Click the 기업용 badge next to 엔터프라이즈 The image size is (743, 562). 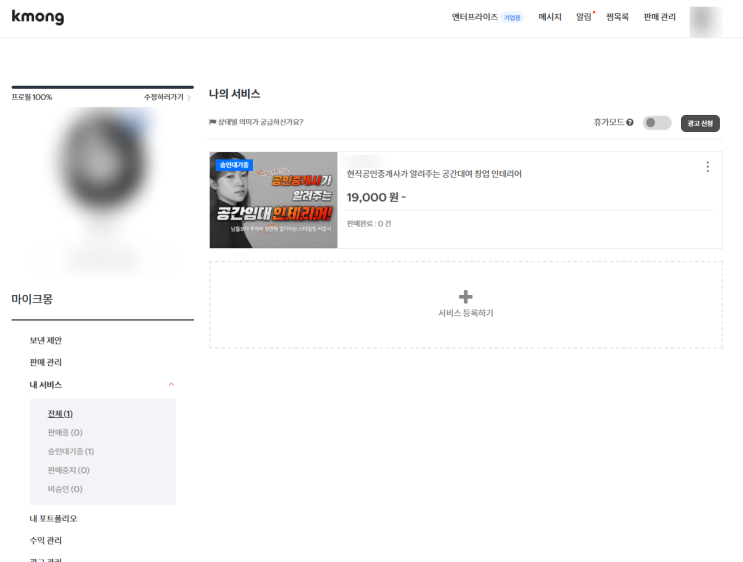click(x=512, y=18)
